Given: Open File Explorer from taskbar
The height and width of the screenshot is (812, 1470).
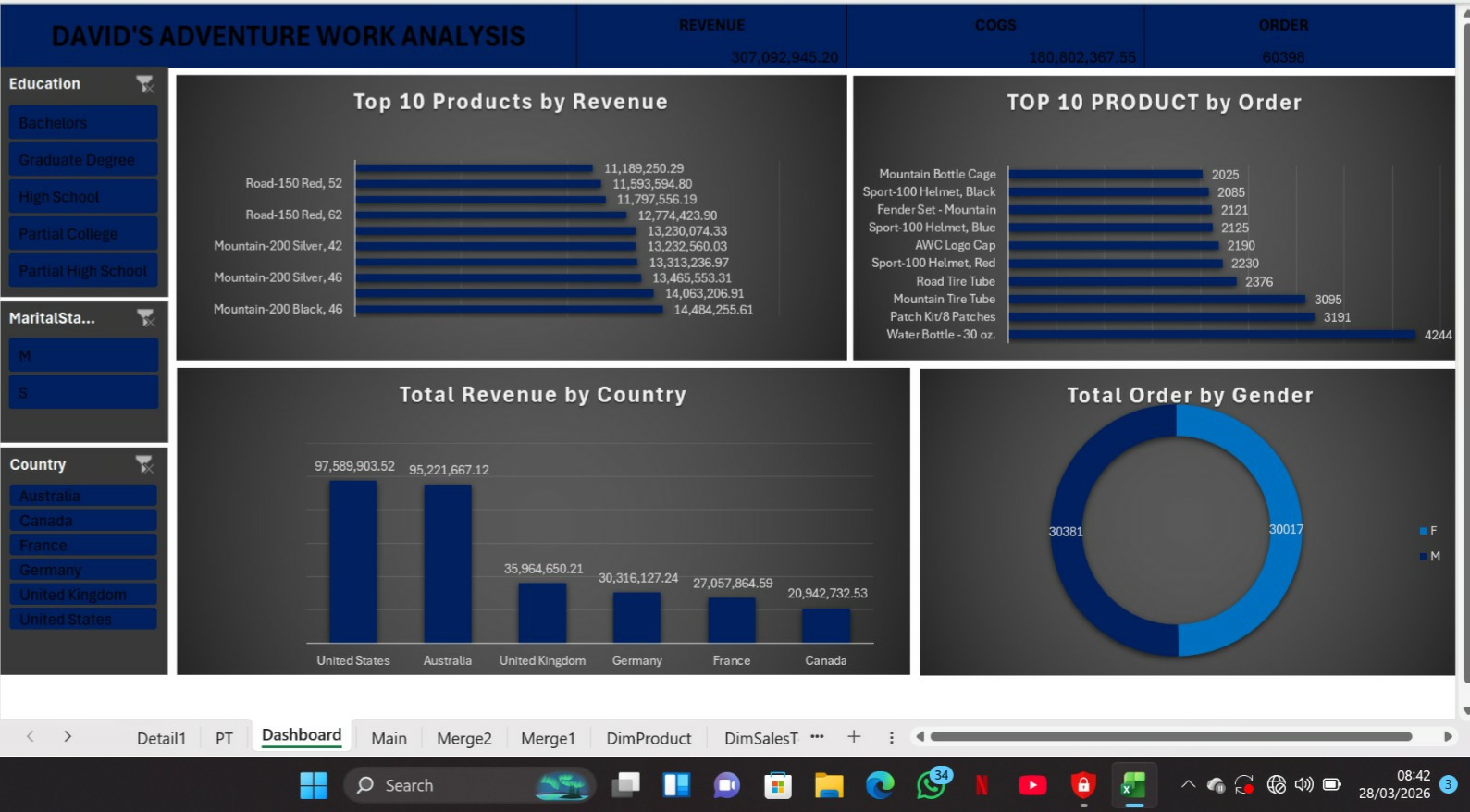Looking at the screenshot, I should tap(829, 785).
